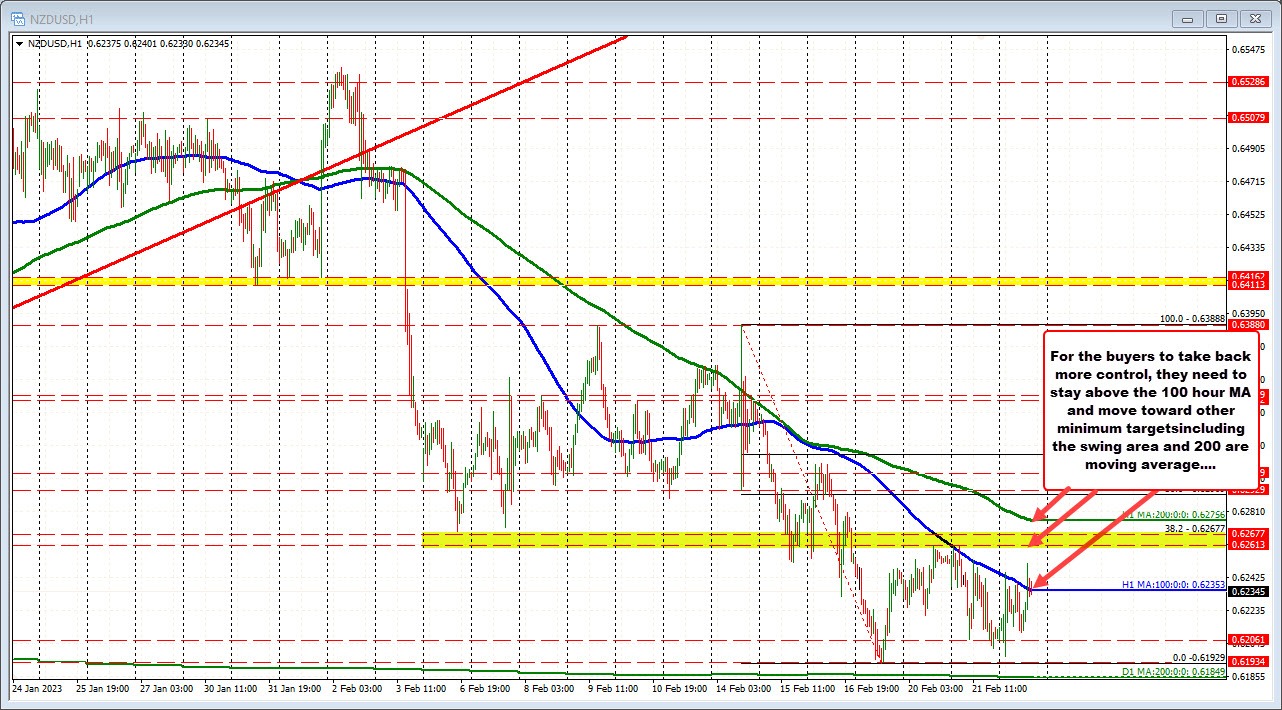Click the D1 MA:200:0:0: 0.61849 label
The width and height of the screenshot is (1282, 710).
(x=1171, y=671)
